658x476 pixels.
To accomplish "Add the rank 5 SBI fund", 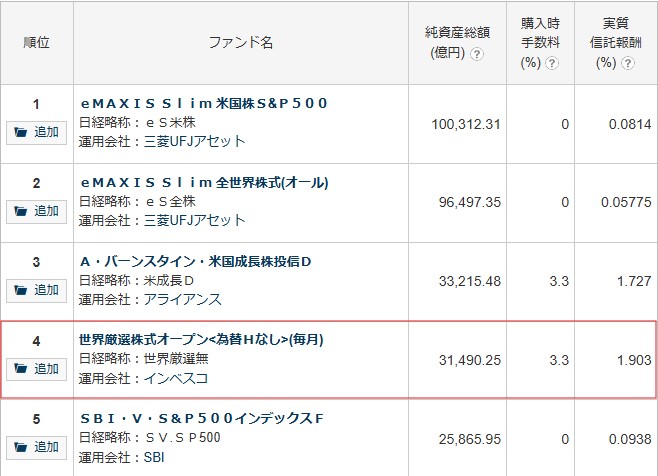I will 37,446.
